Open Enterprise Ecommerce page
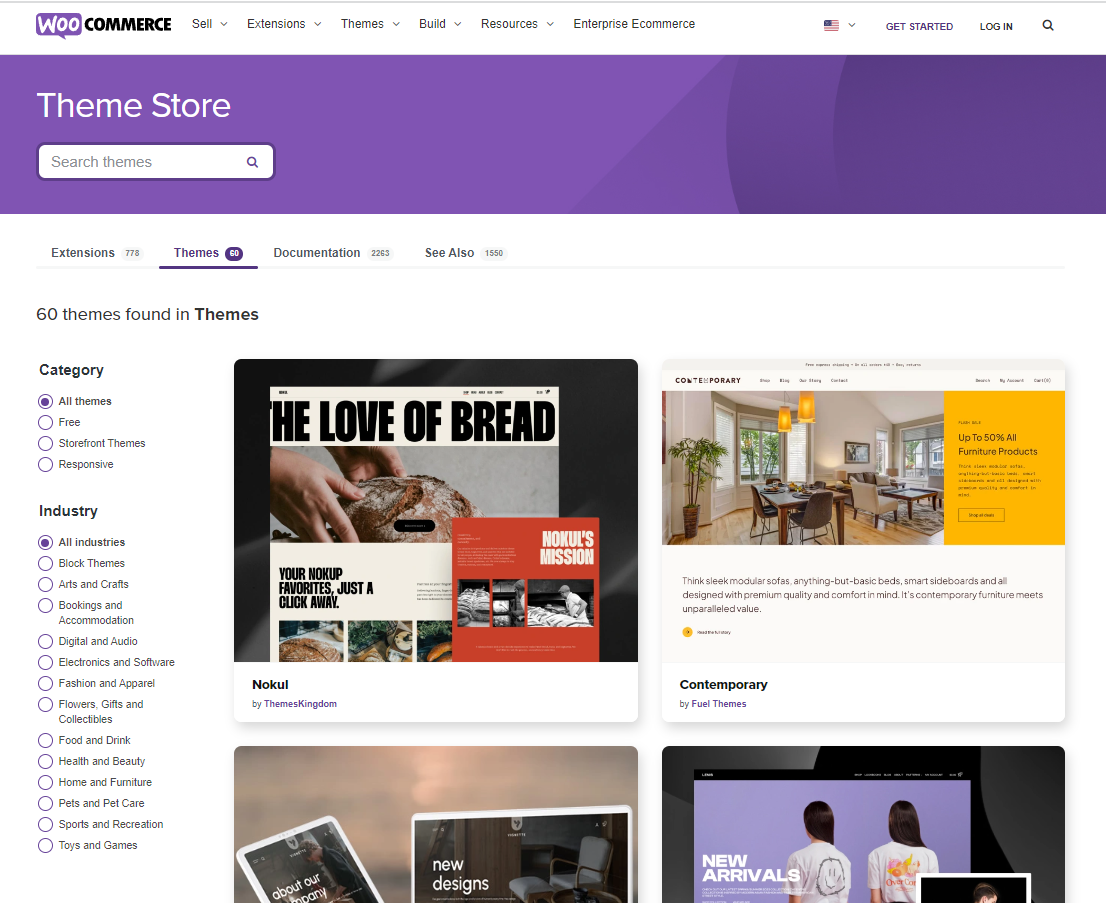 (634, 24)
